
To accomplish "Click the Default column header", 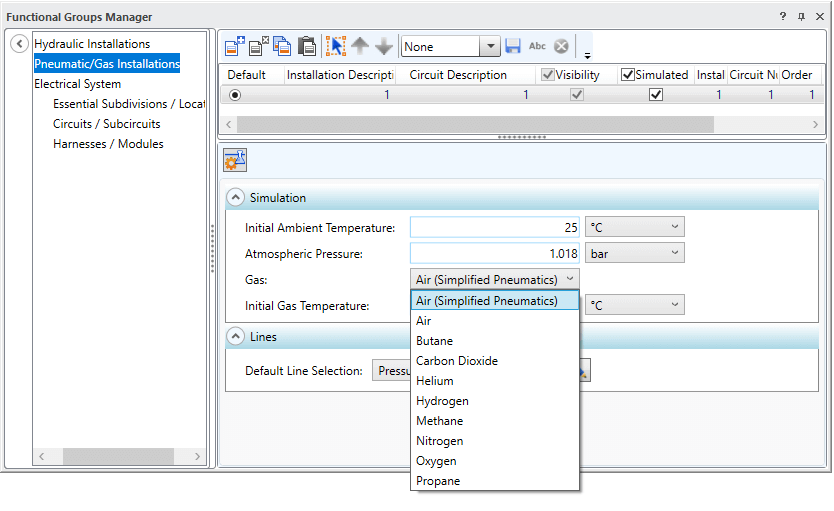I will [252, 75].
